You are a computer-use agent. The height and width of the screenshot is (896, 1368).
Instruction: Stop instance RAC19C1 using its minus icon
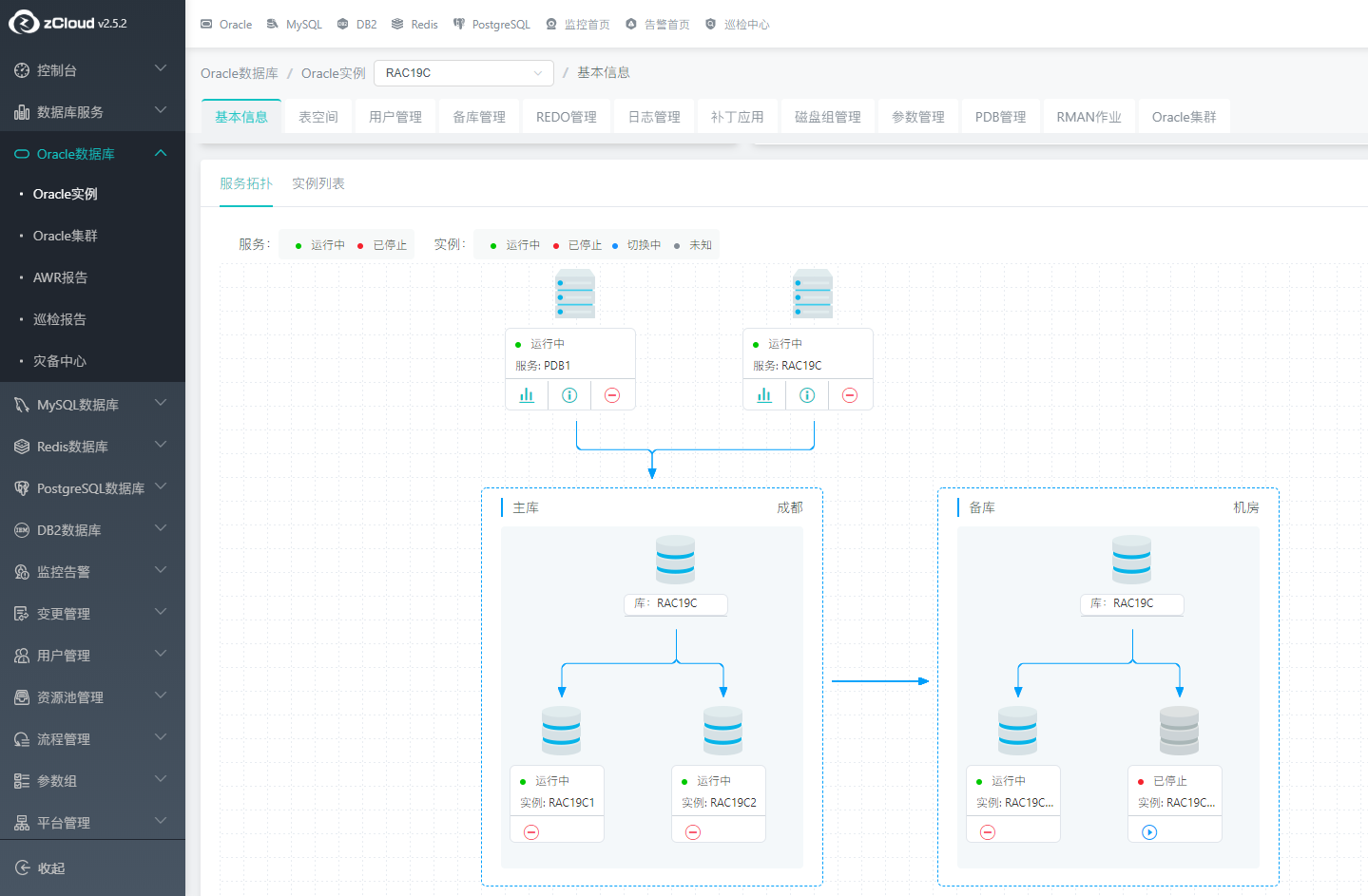pos(531,832)
